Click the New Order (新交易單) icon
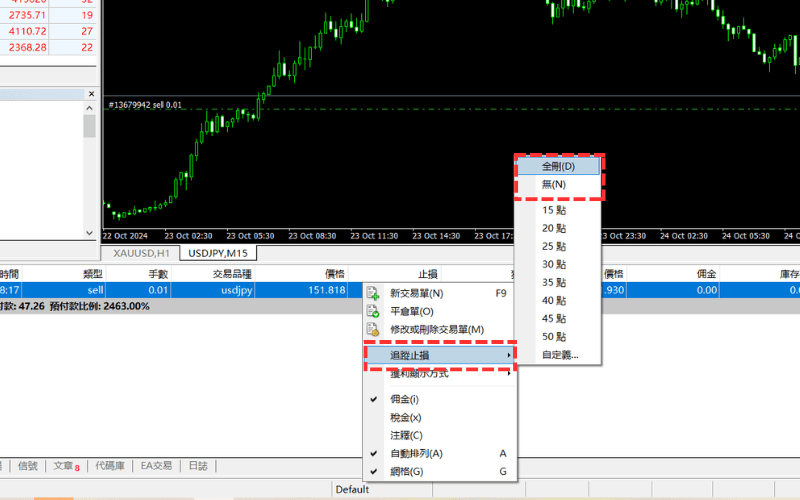This screenshot has width=800, height=500. coord(374,294)
